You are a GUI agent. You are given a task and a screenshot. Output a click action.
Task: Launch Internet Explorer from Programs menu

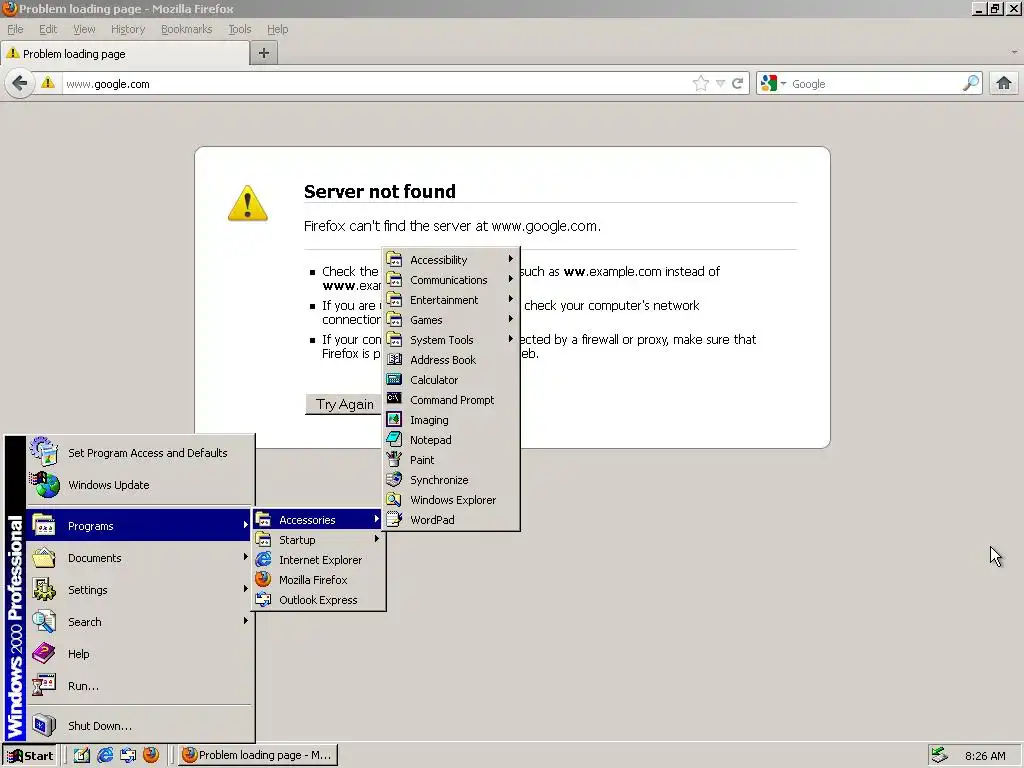pyautogui.click(x=317, y=560)
